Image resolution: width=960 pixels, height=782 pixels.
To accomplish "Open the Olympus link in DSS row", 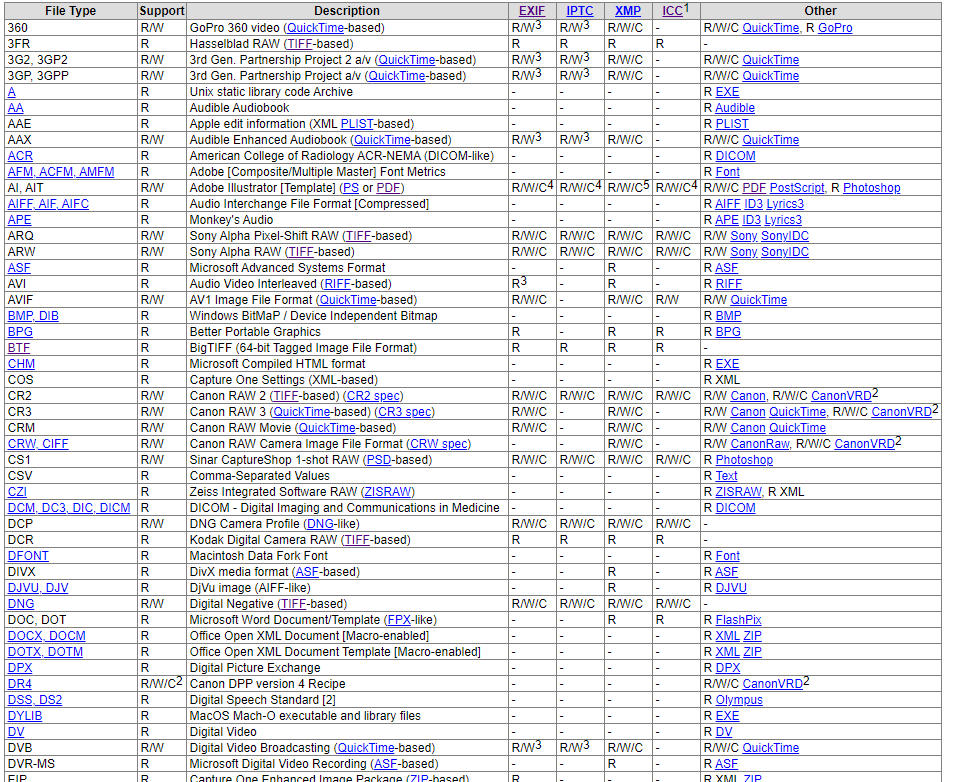I will point(739,700).
